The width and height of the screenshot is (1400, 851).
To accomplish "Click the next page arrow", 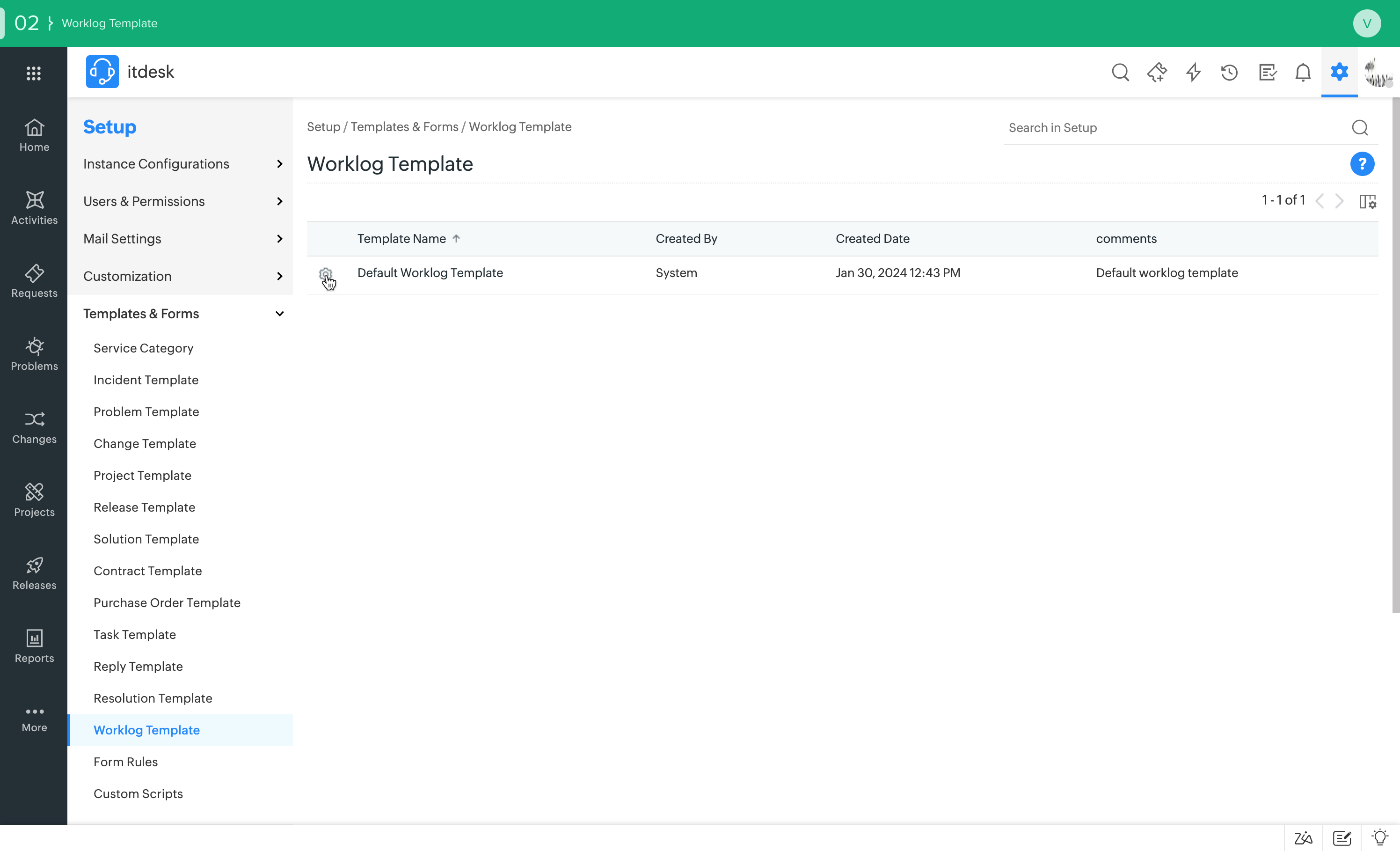I will [x=1339, y=201].
